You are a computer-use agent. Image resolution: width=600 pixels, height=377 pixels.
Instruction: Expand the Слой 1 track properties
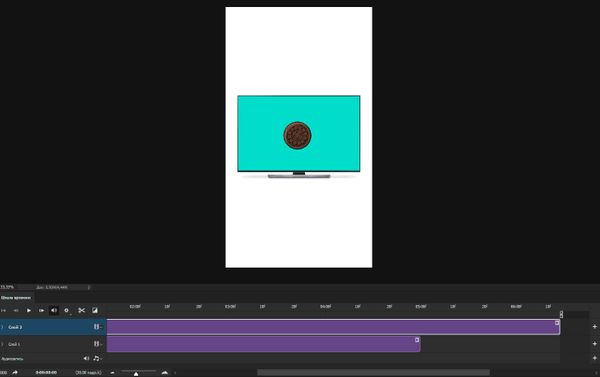(x=2, y=344)
